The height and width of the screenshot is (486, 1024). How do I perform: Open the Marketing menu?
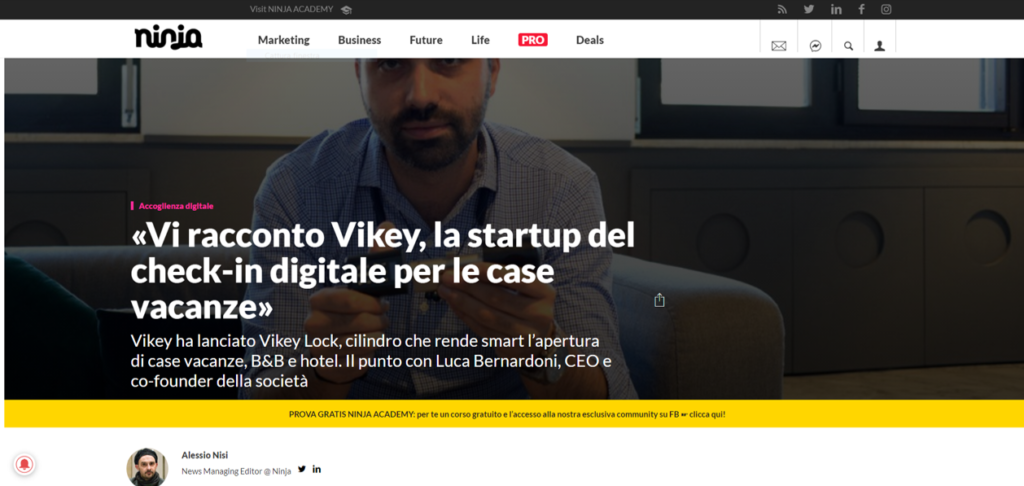pyautogui.click(x=283, y=40)
